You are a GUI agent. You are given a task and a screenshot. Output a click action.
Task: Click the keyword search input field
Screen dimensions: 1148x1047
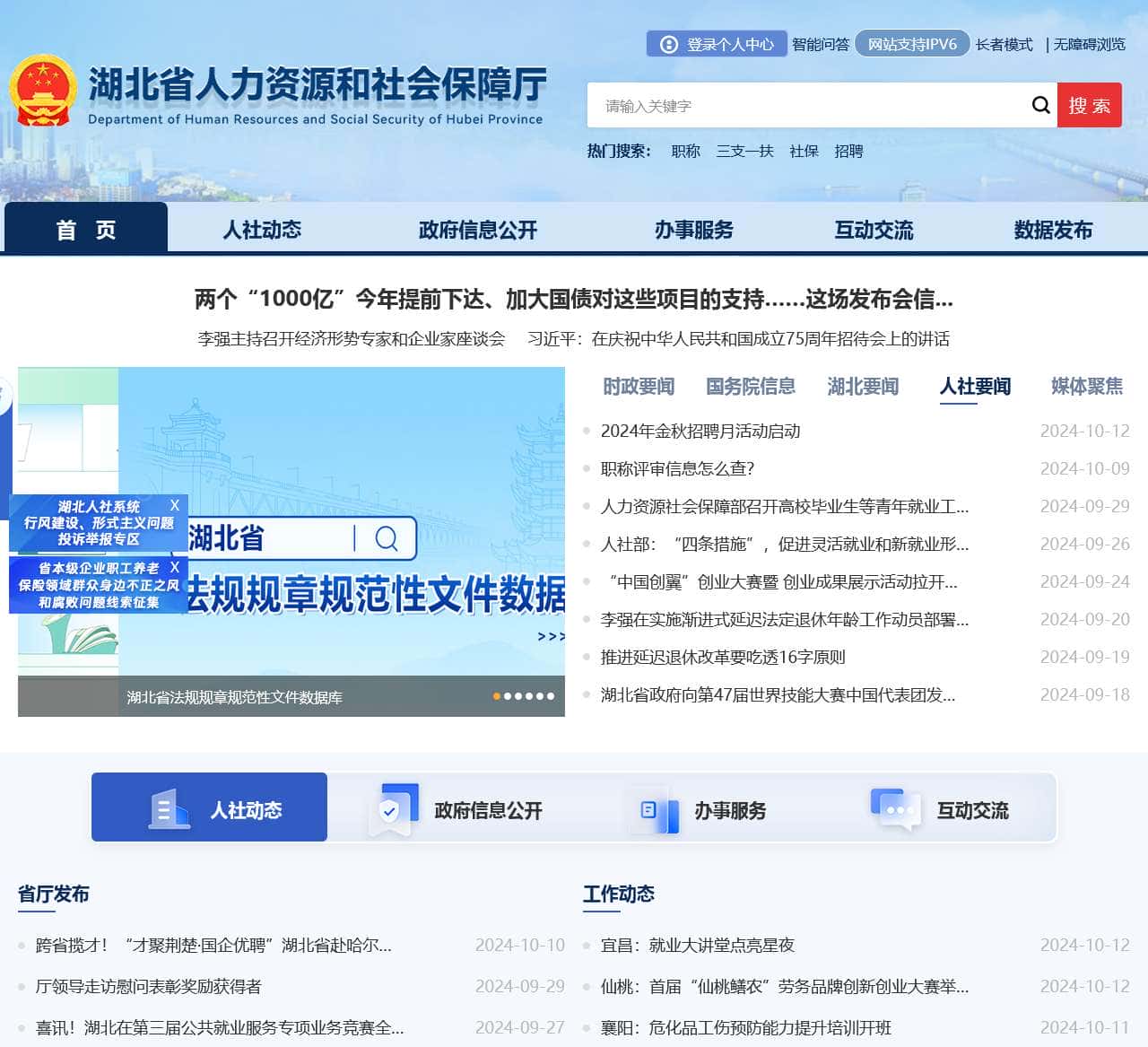pos(807,106)
